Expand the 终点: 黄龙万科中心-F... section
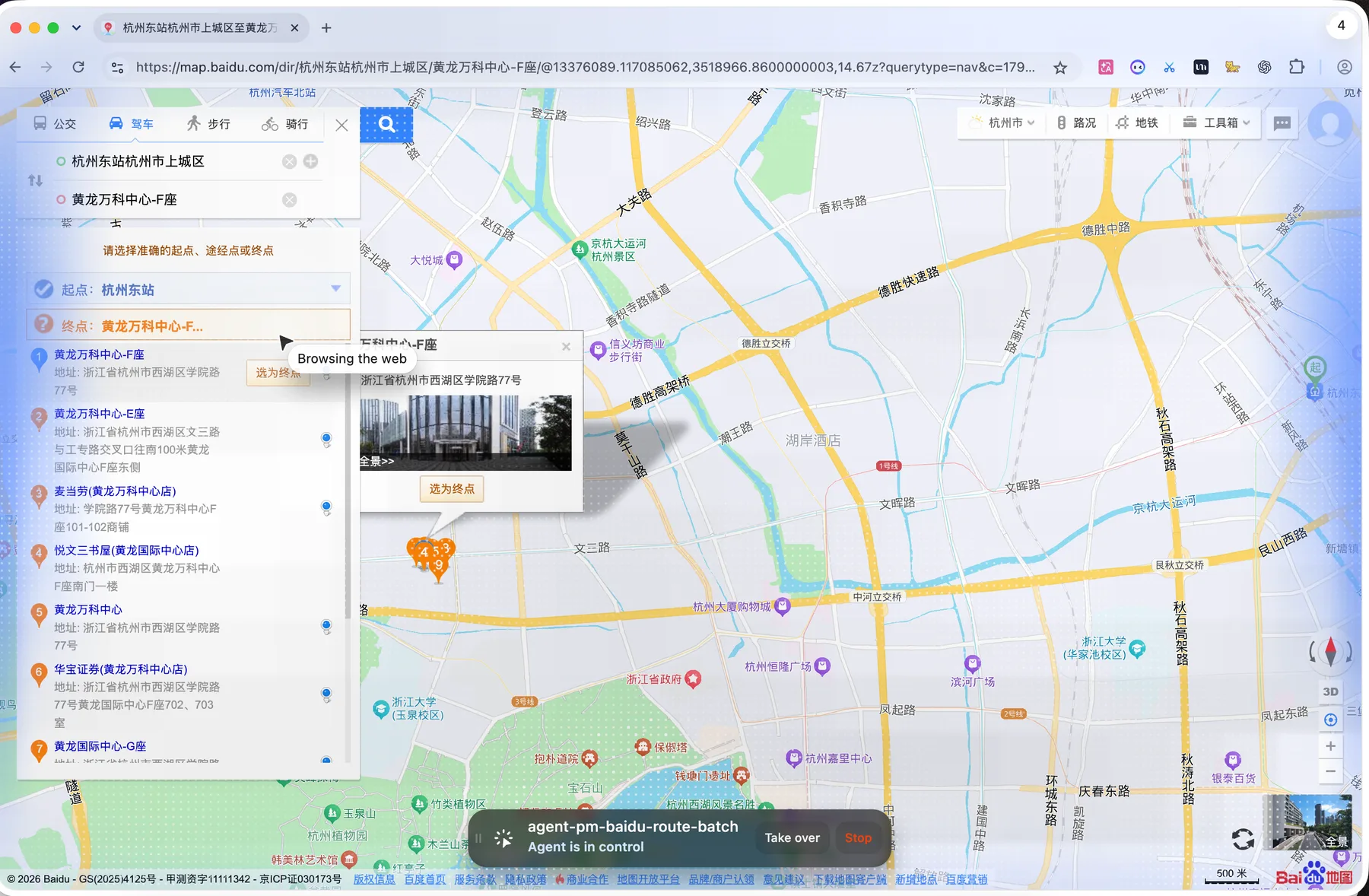Image resolution: width=1369 pixels, height=896 pixels. [189, 326]
